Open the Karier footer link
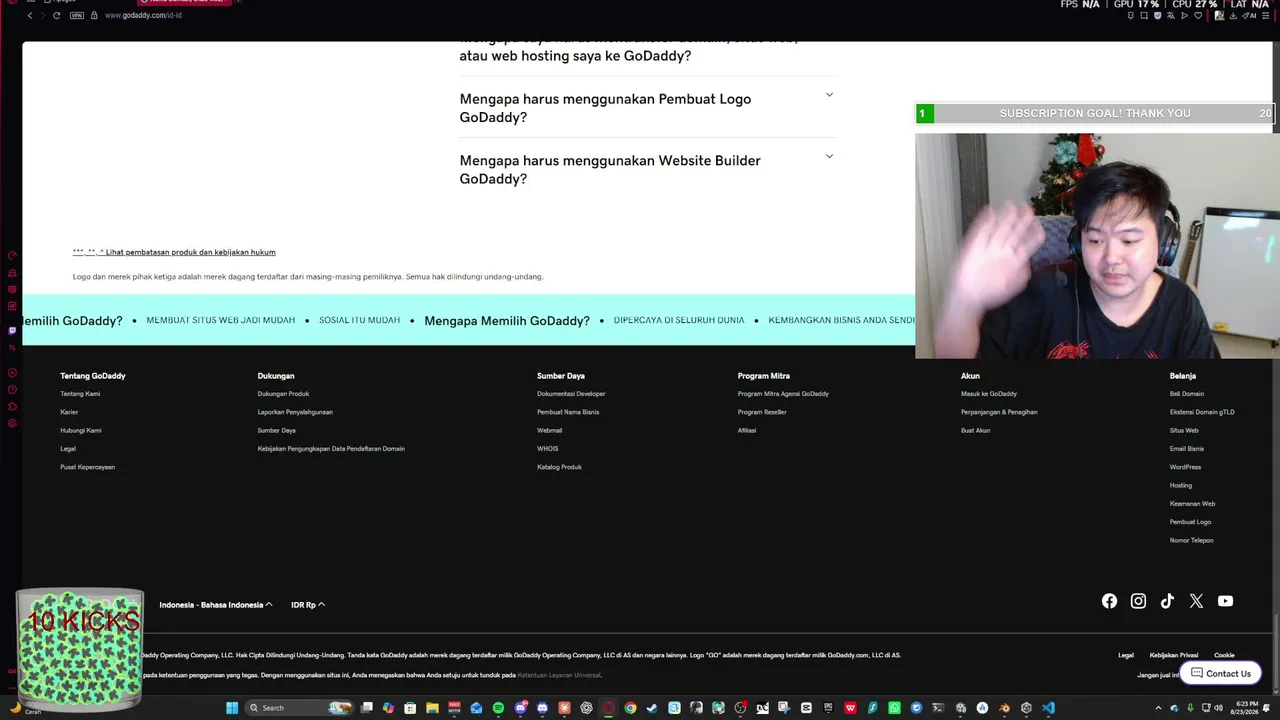 69,412
